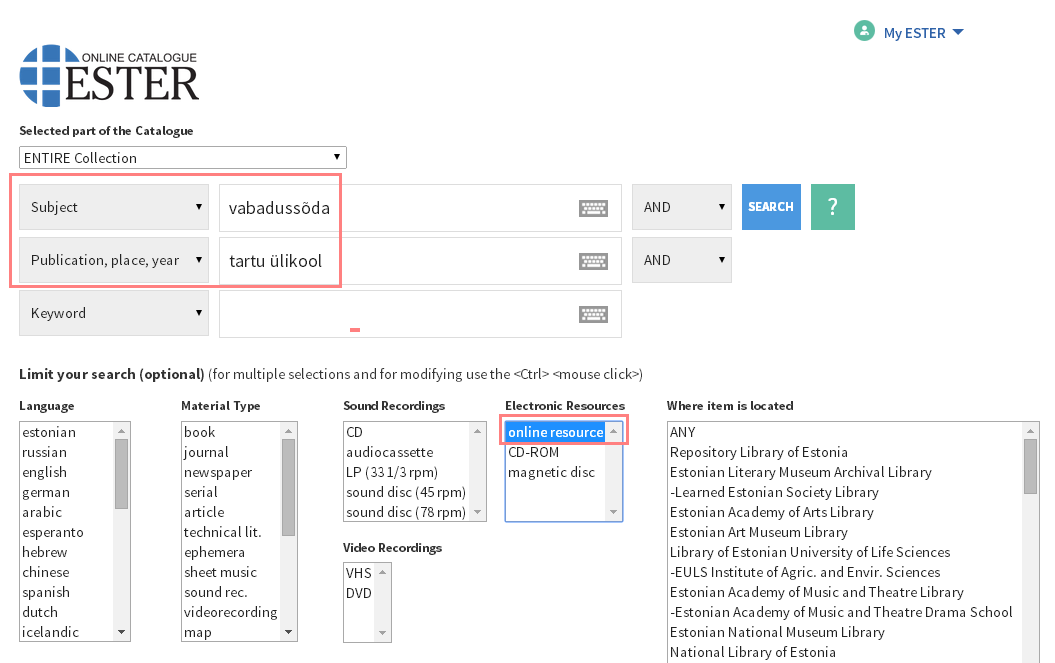Open virtual keyboard for Keyword field

point(593,314)
